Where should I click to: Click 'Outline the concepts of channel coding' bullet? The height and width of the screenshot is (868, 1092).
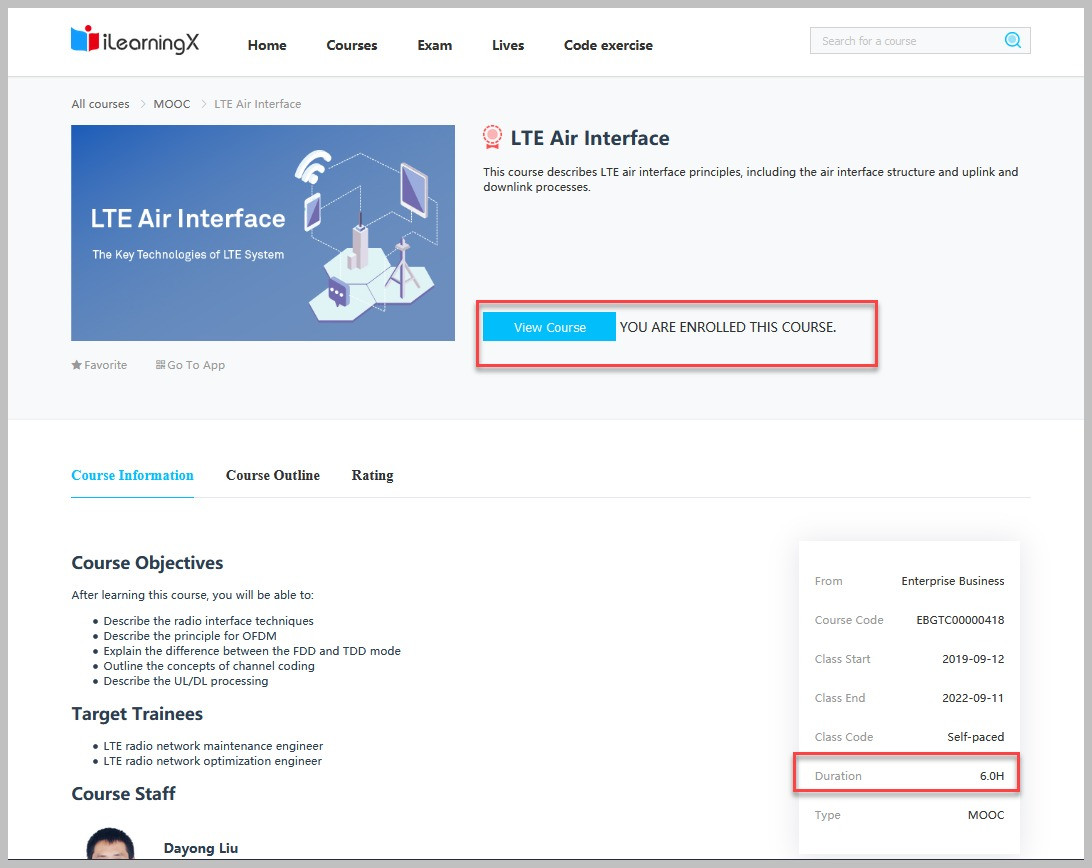[209, 666]
